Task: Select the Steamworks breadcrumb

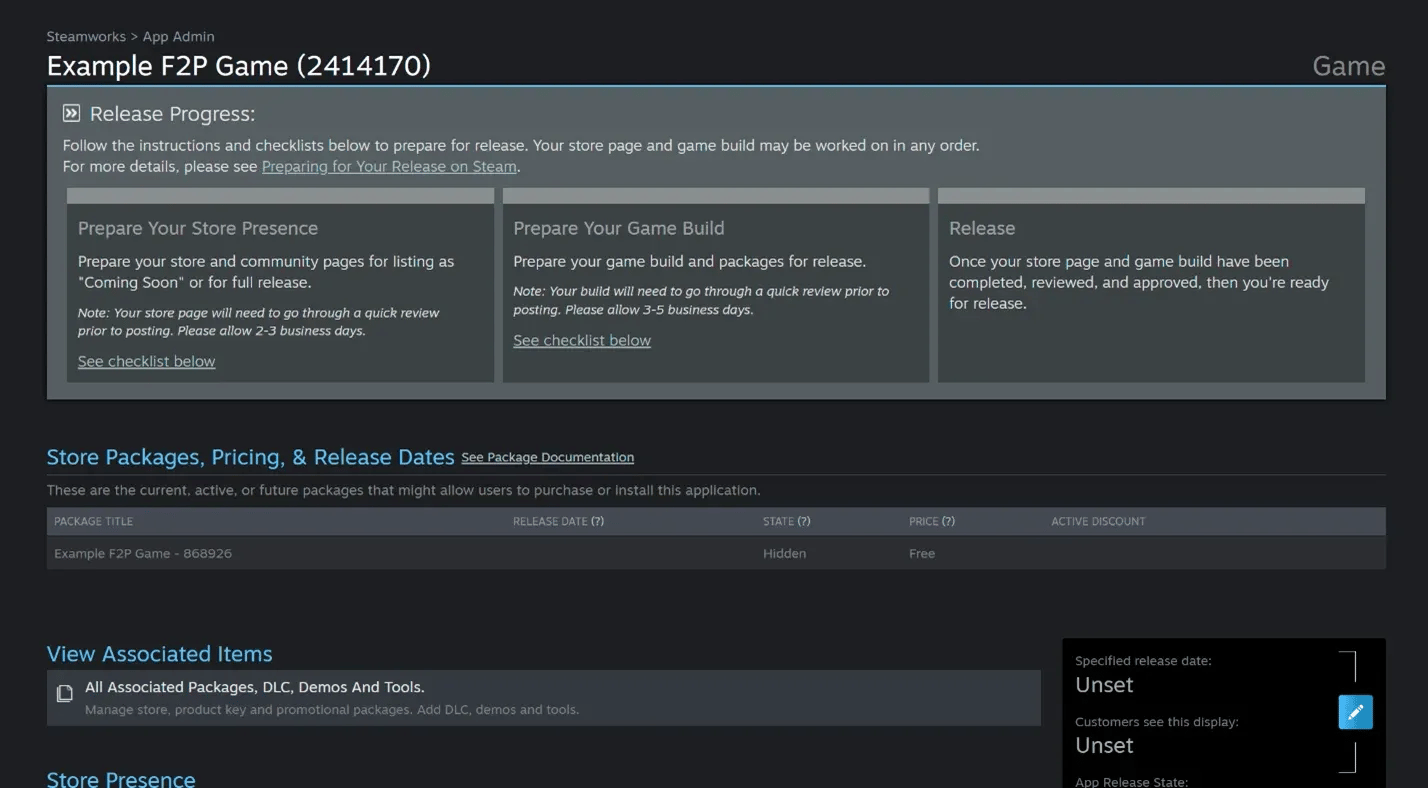Action: click(x=86, y=36)
